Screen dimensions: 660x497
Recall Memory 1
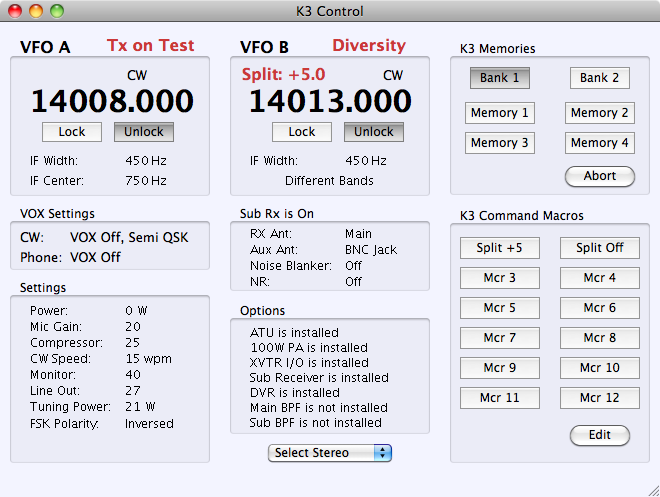(x=500, y=113)
